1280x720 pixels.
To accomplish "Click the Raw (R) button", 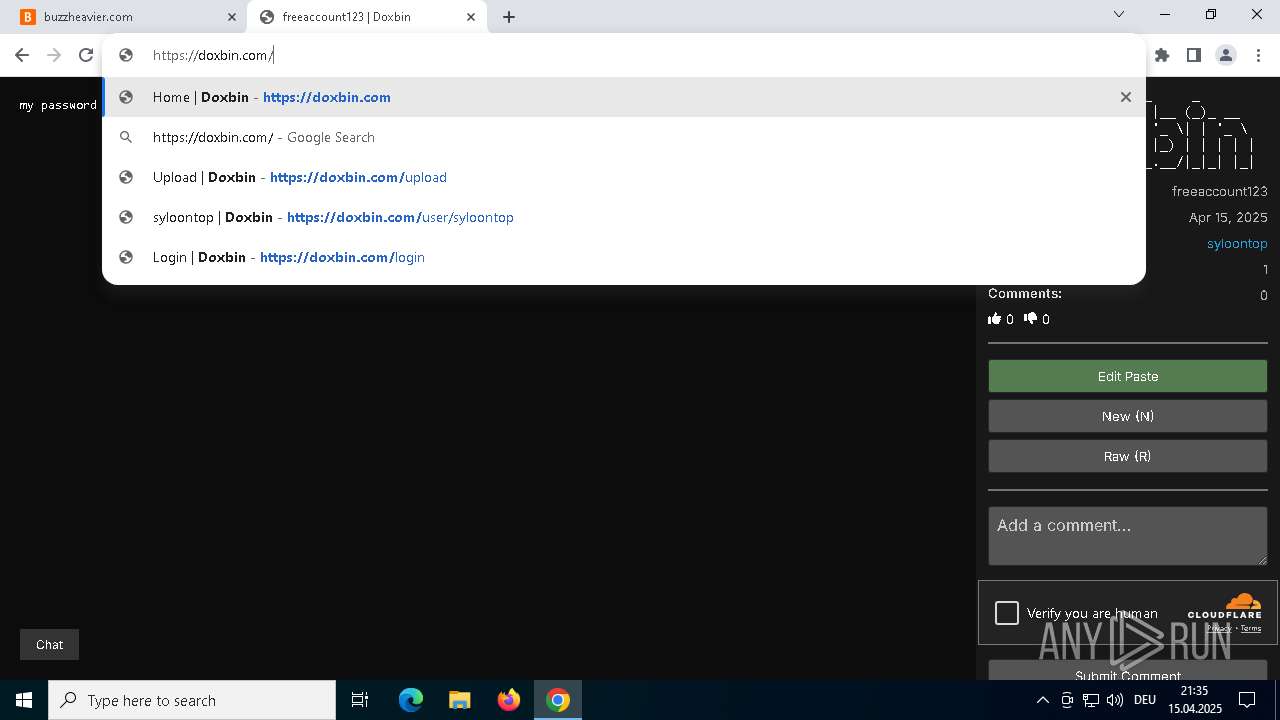I will click(1128, 456).
